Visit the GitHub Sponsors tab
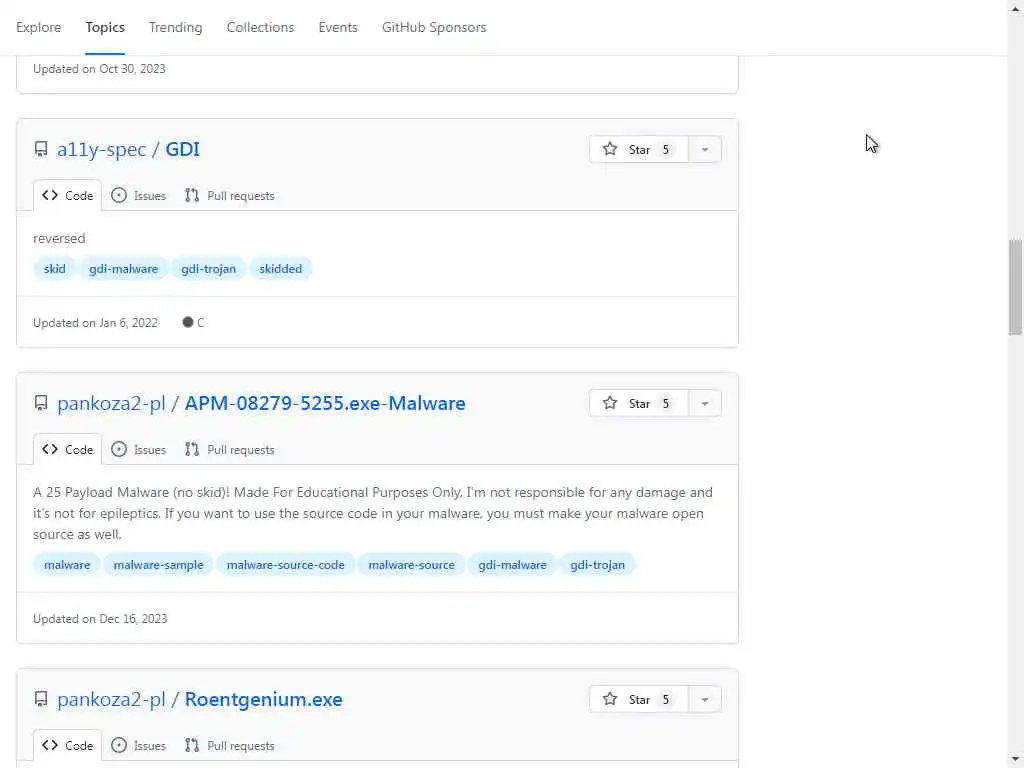The image size is (1024, 768). tap(434, 27)
